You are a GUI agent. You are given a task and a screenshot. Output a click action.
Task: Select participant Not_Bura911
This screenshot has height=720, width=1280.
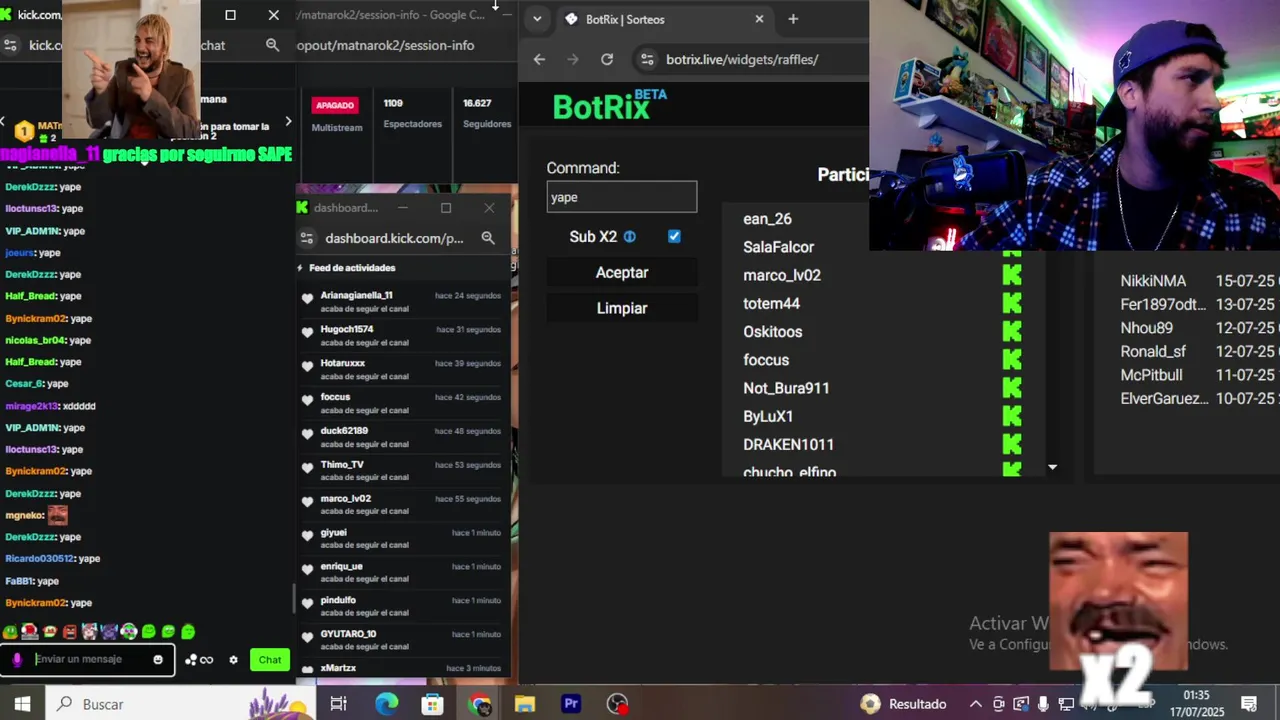pos(786,388)
